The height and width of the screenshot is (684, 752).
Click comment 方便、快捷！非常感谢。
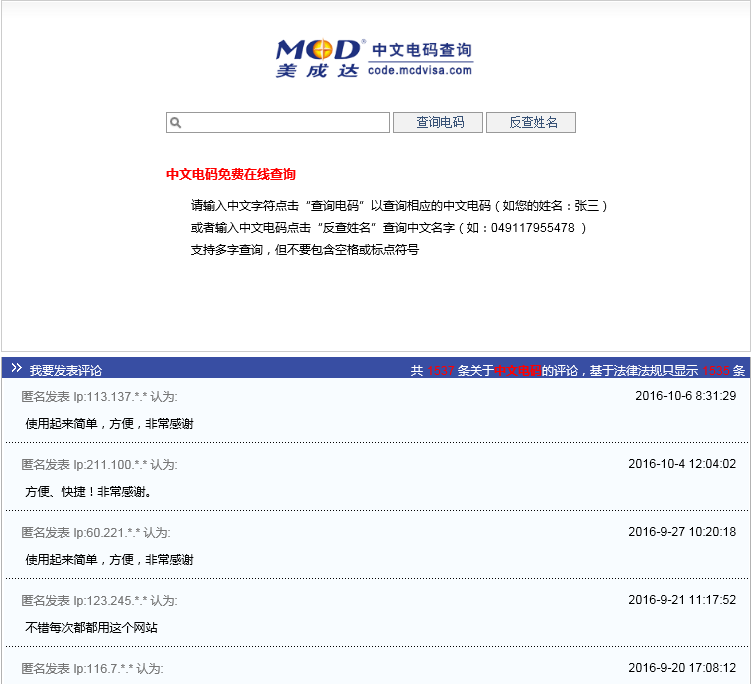pyautogui.click(x=89, y=492)
